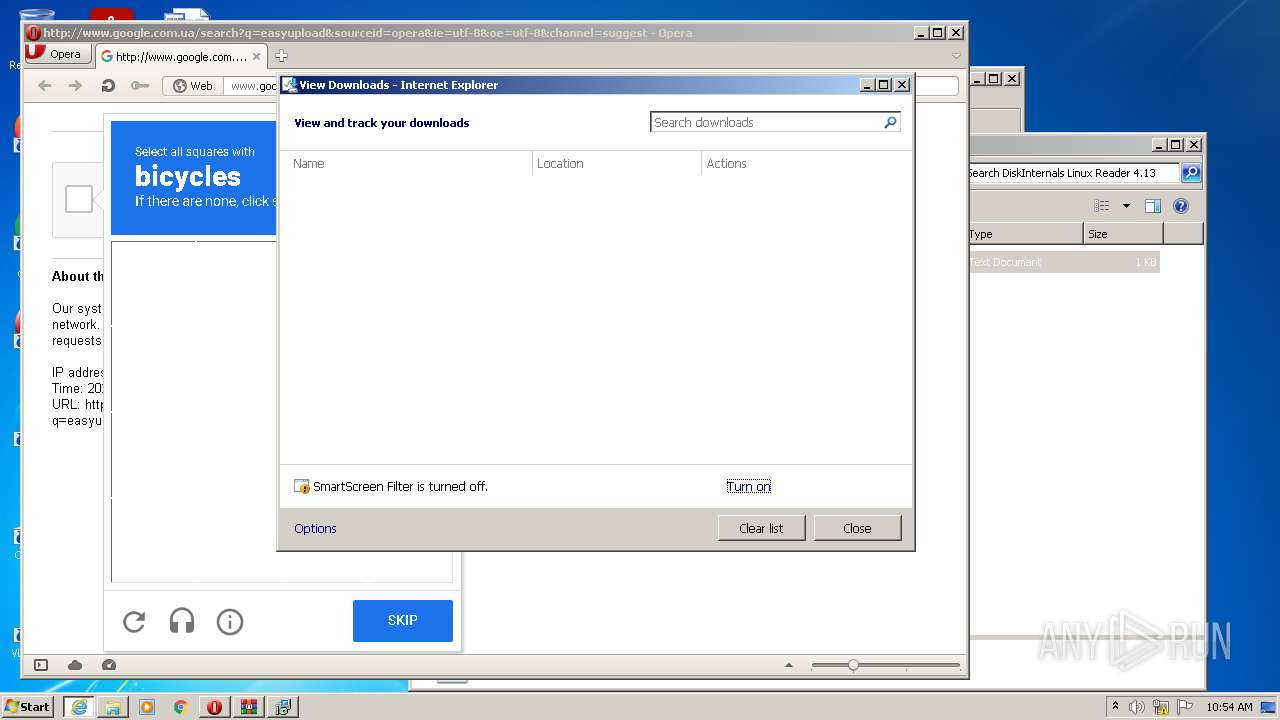The width and height of the screenshot is (1280, 720).
Task: Open installer taskbar icon next to WinRAR
Action: (x=283, y=707)
